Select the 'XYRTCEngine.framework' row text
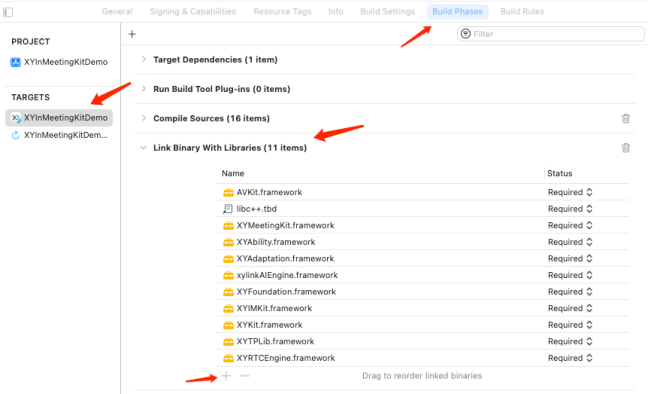648x394 pixels. click(x=286, y=358)
